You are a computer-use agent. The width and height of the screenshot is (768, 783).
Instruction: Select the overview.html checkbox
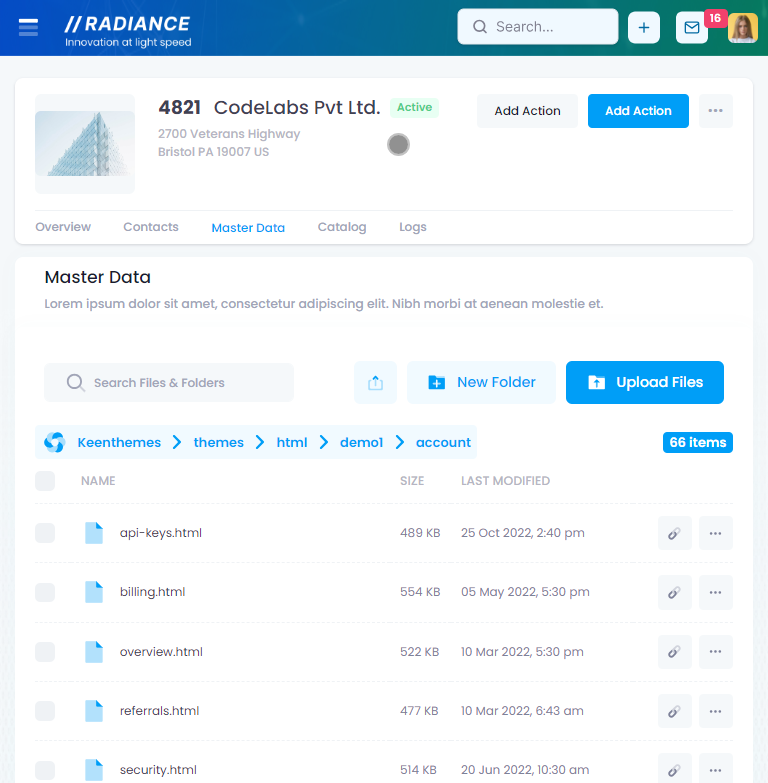point(45,652)
